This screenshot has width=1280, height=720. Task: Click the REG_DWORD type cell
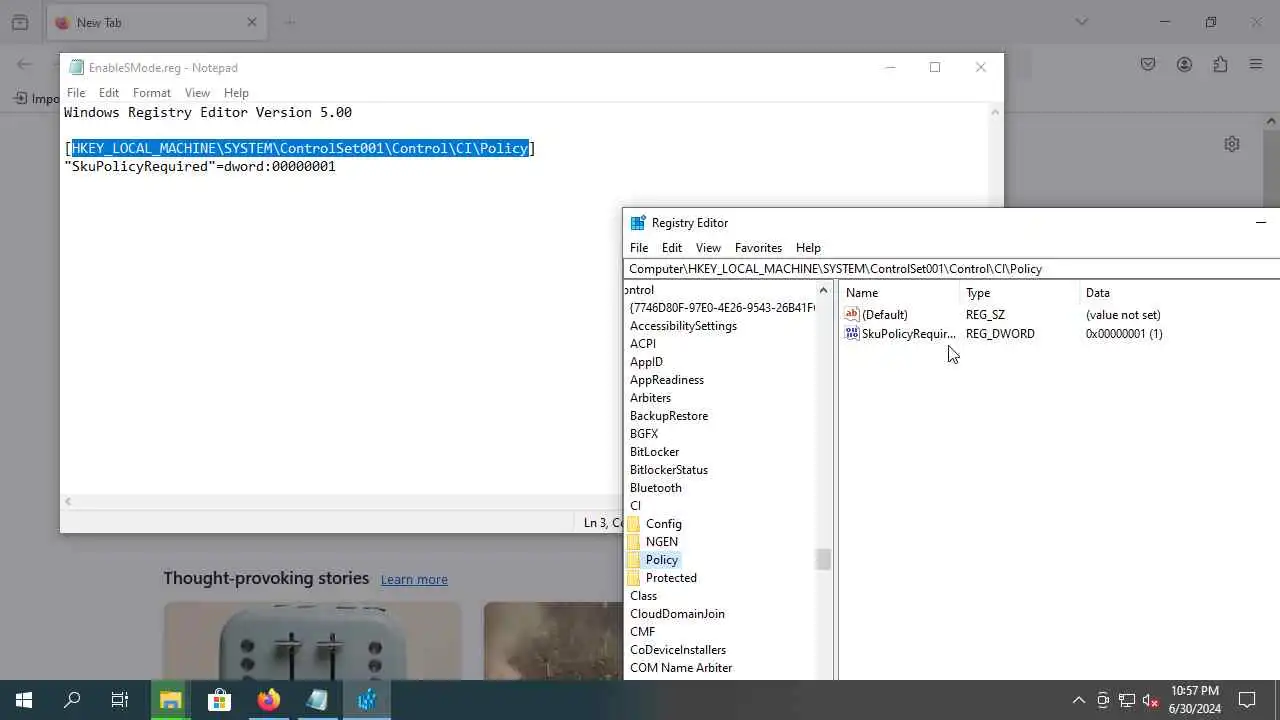pos(1000,334)
